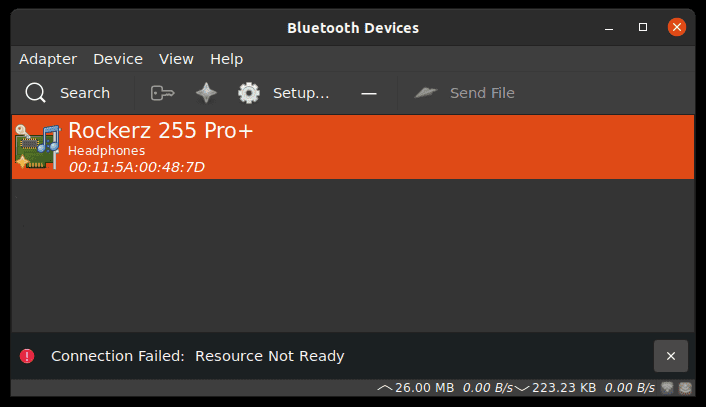Click the Search button label
Image resolution: width=706 pixels, height=407 pixels.
[85, 93]
